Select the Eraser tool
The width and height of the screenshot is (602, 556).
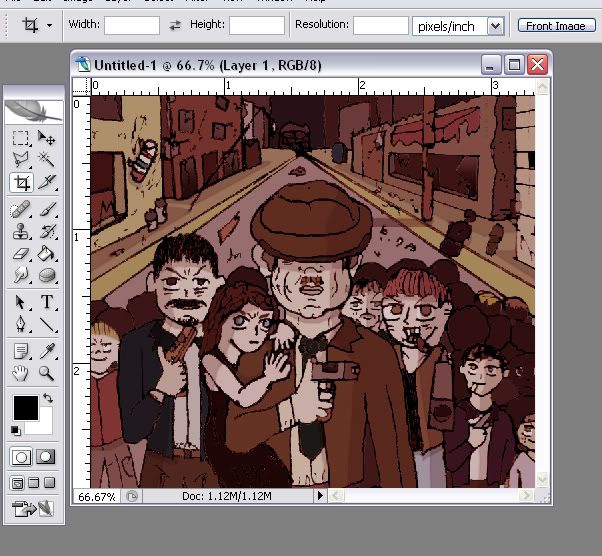tap(20, 253)
